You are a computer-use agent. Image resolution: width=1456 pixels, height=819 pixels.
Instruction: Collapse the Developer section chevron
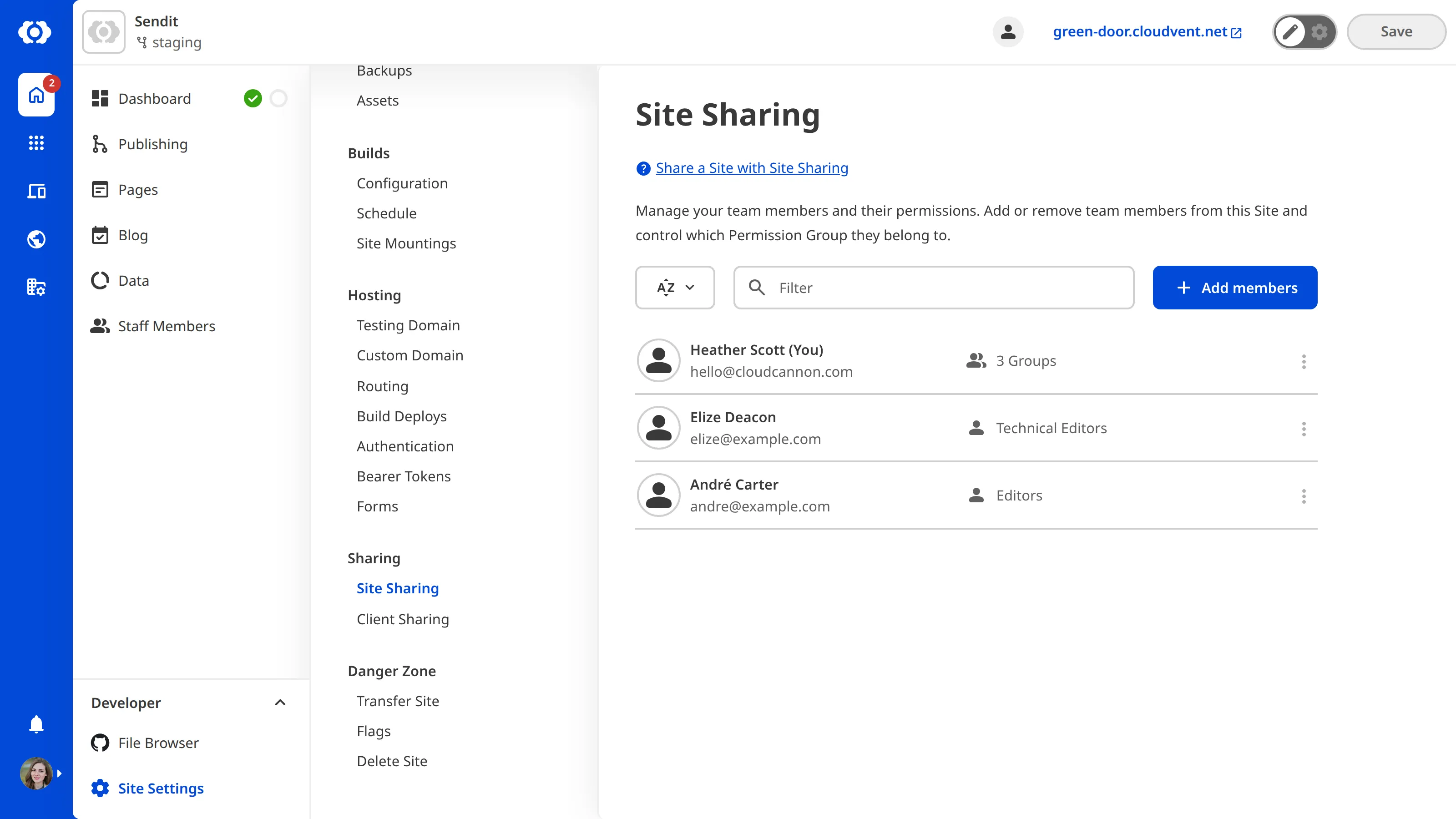280,703
